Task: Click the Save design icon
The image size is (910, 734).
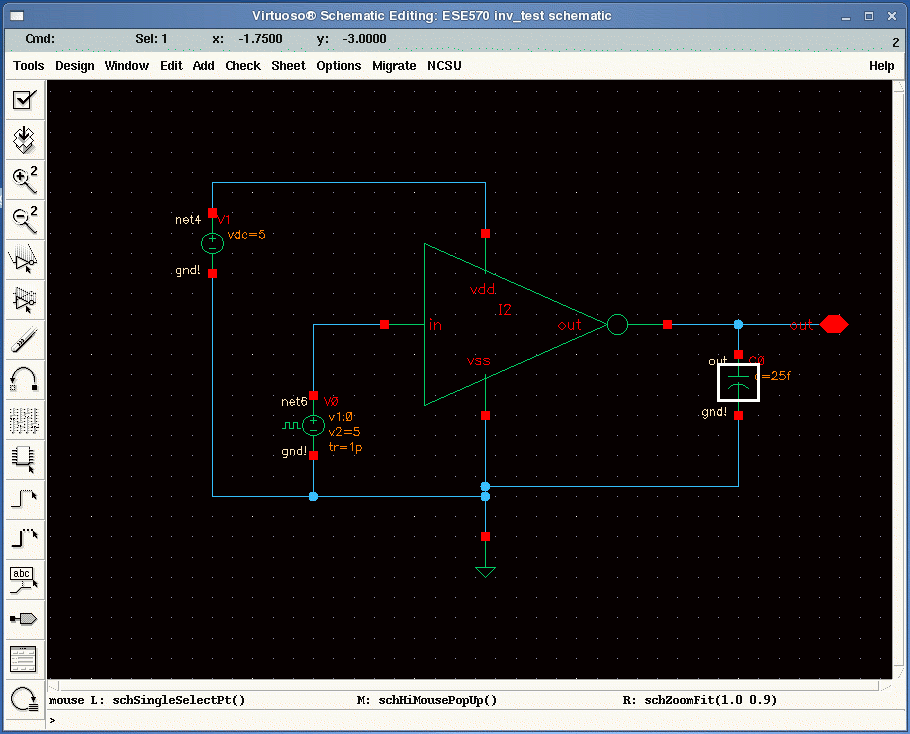Action: (24, 140)
